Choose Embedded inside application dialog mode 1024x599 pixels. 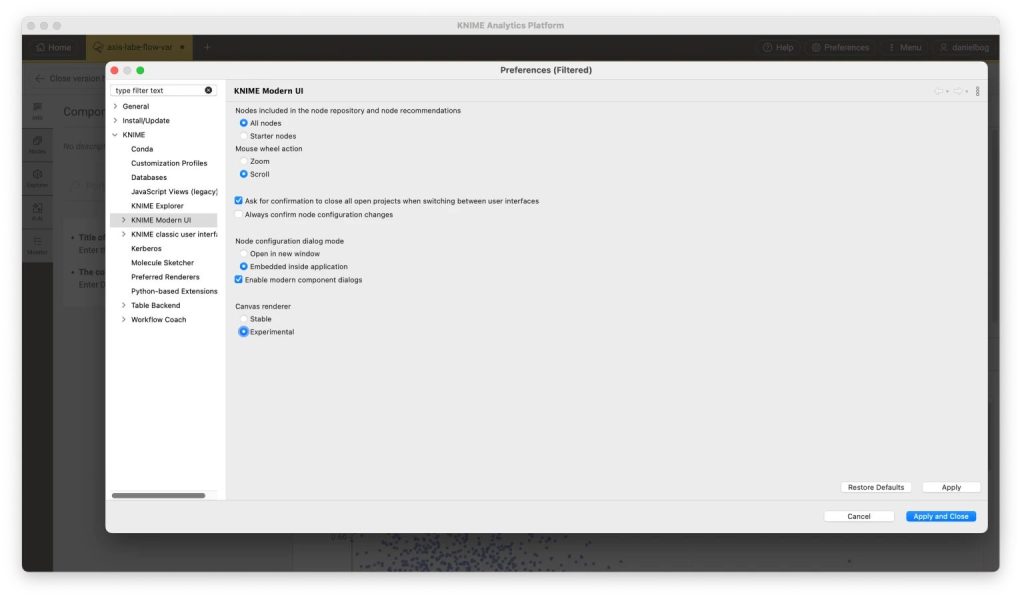tap(244, 267)
